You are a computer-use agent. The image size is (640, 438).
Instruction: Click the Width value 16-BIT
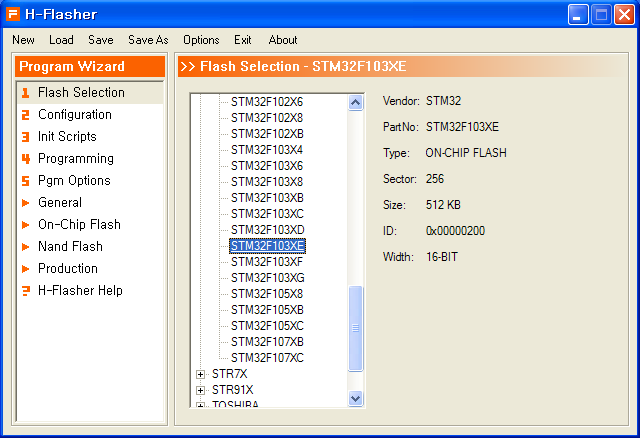click(442, 257)
